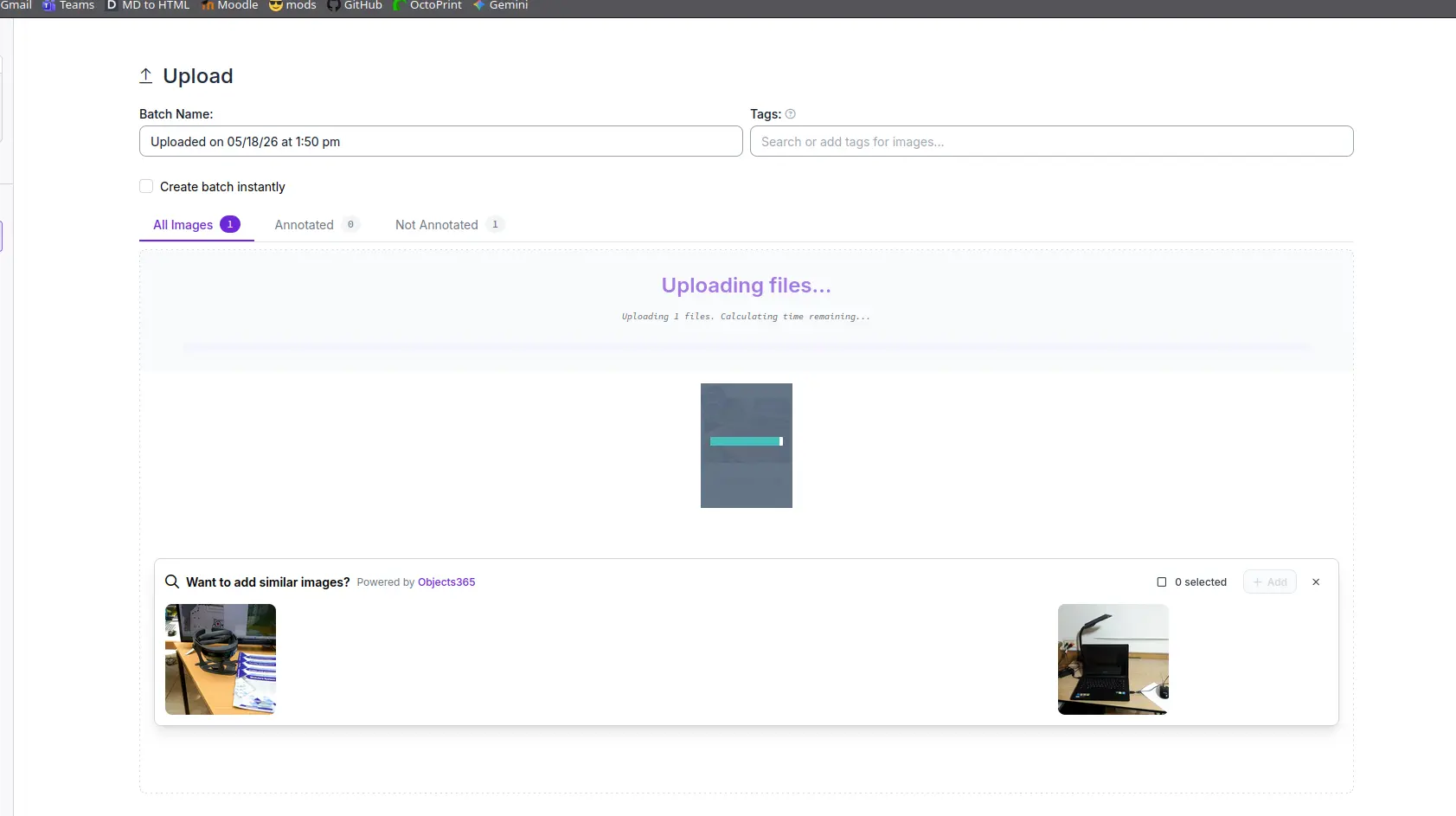
Task: Switch to Not Annotated tab
Action: point(449,225)
